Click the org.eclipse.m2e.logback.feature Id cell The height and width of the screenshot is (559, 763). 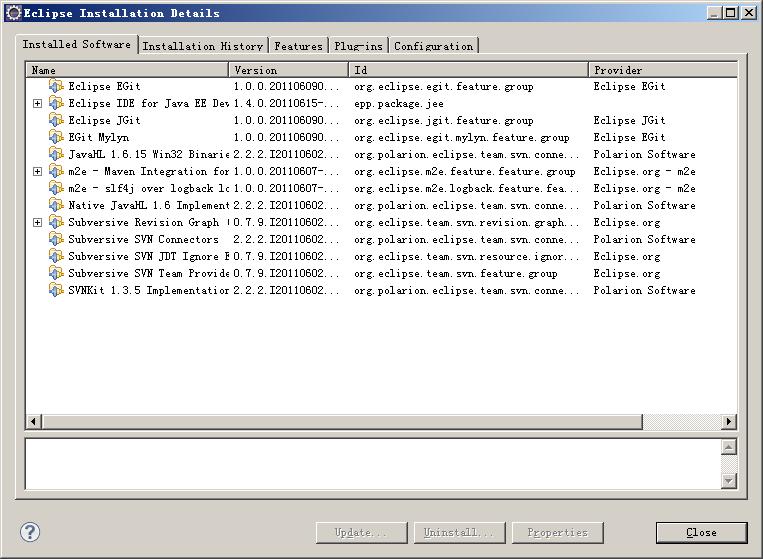[x=467, y=189]
